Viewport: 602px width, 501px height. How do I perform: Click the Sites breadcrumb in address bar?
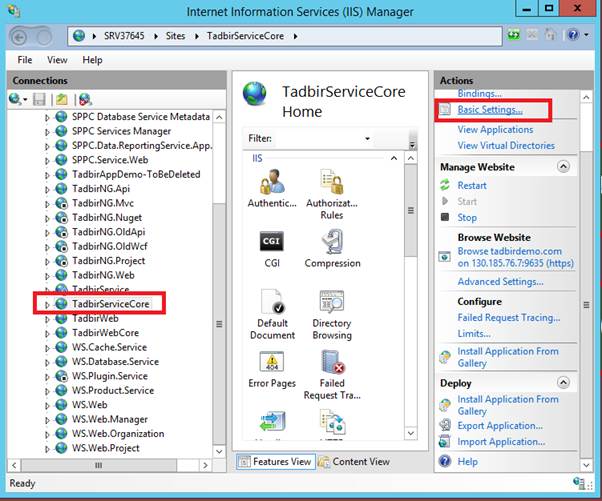coord(175,36)
